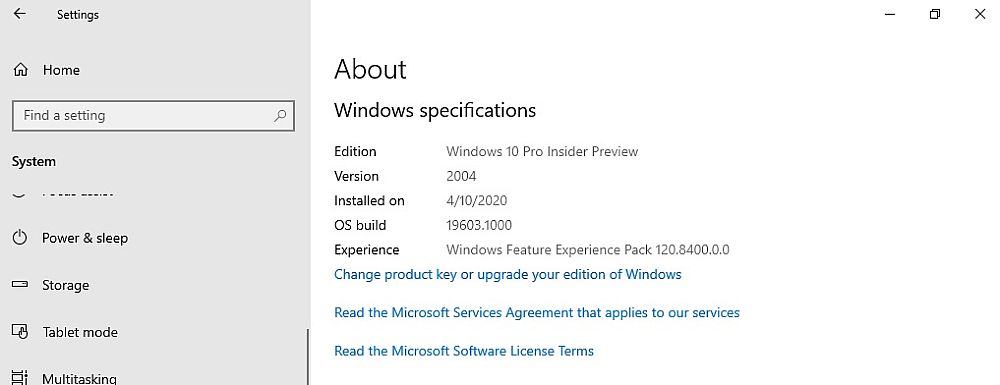
Task: Open the Microsoft Software License Terms link
Action: pos(464,351)
